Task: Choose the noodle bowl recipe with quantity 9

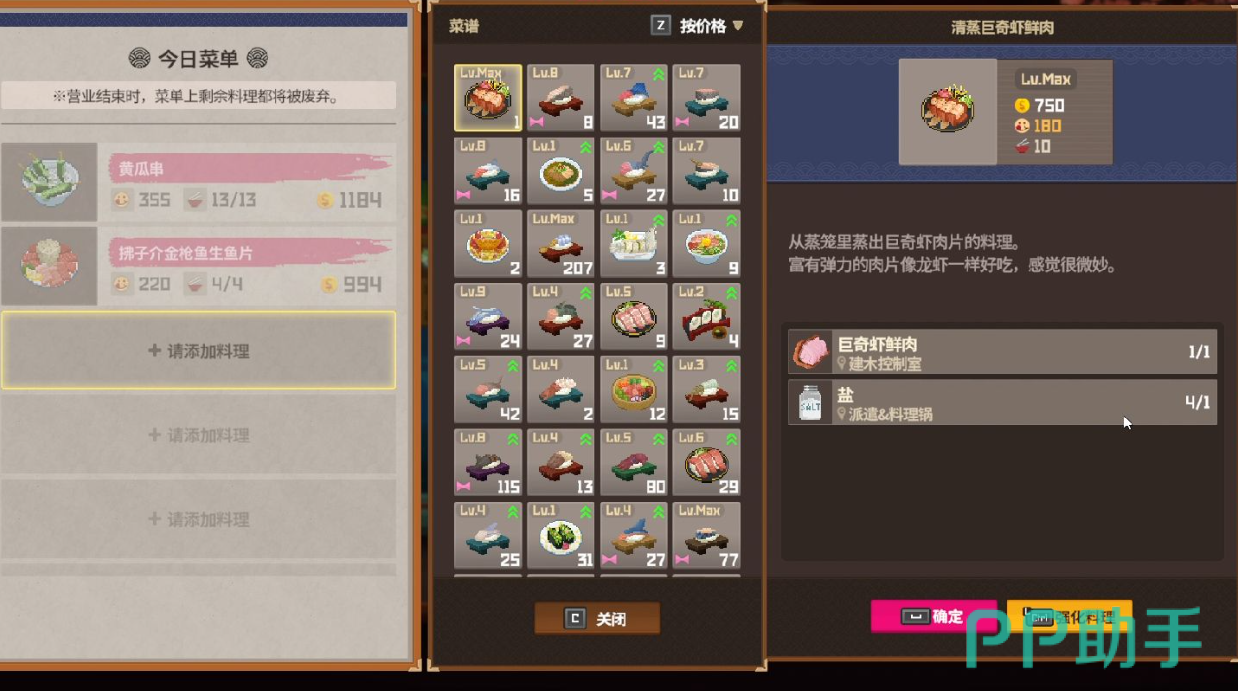Action: [707, 243]
